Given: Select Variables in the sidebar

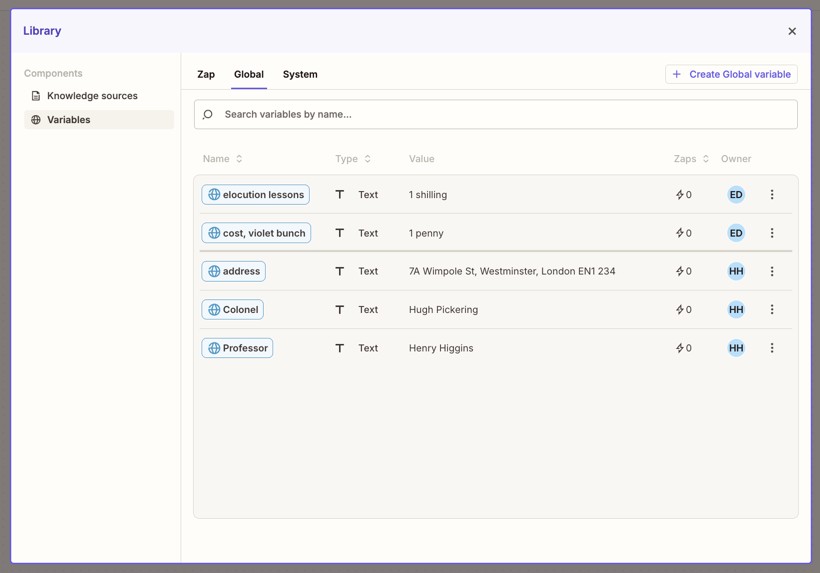Looking at the screenshot, I should coord(99,120).
